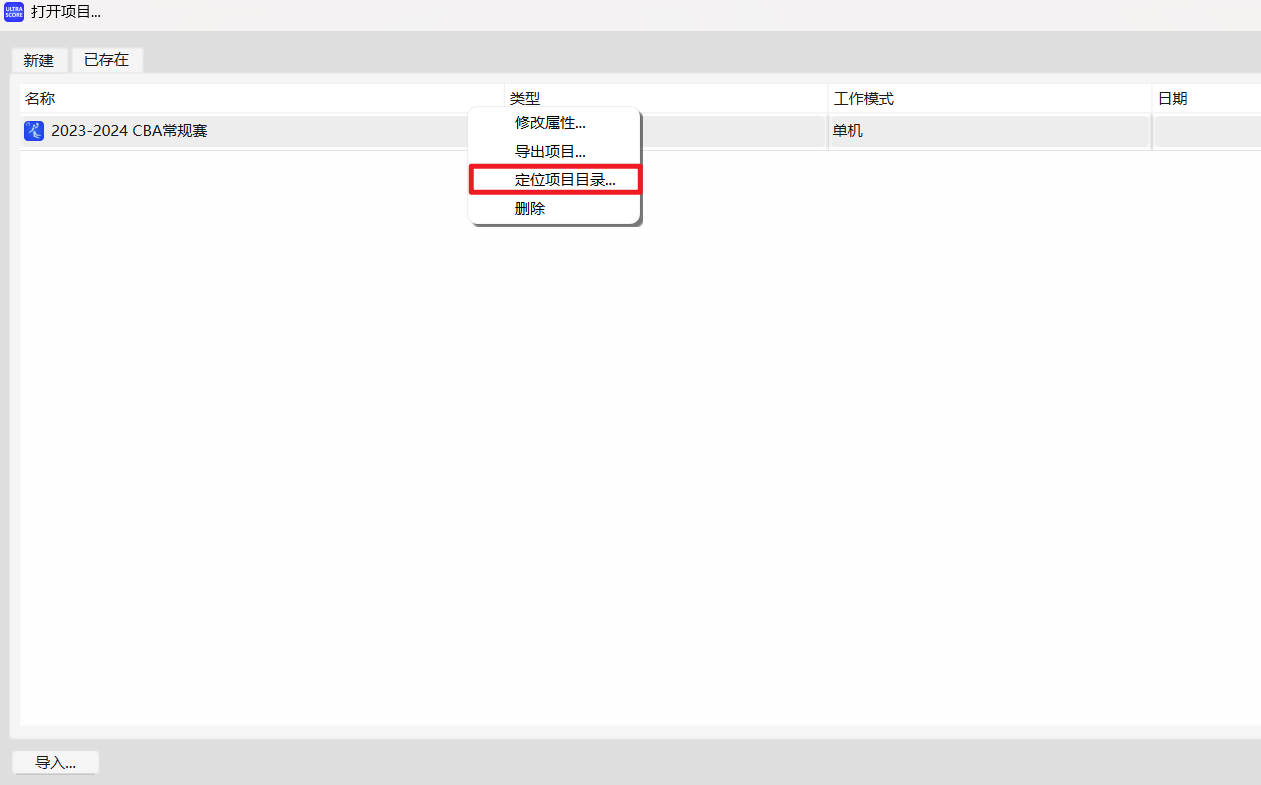
Task: Click the 导入 button at bottom left
Action: pyautogui.click(x=55, y=761)
